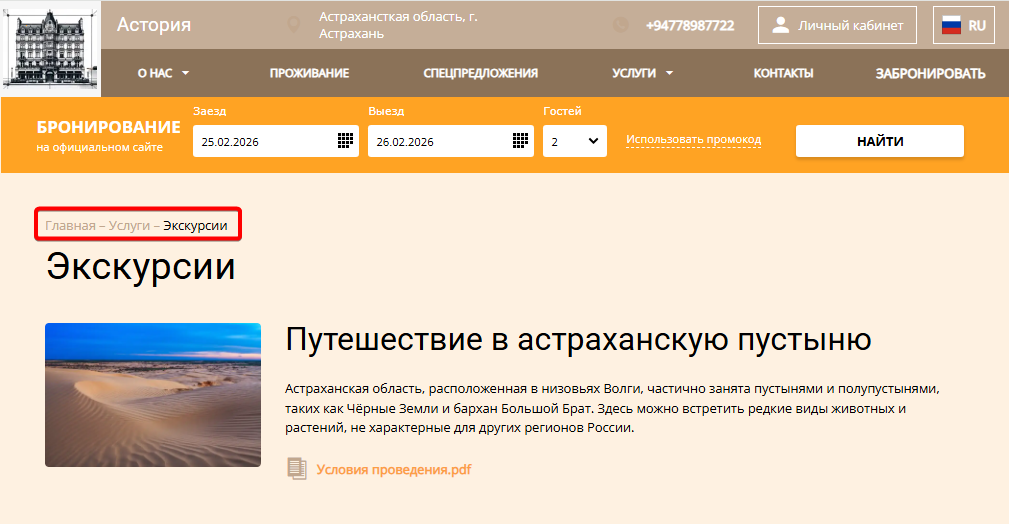
Task: Call the phone number +94778987722
Action: (x=690, y=26)
